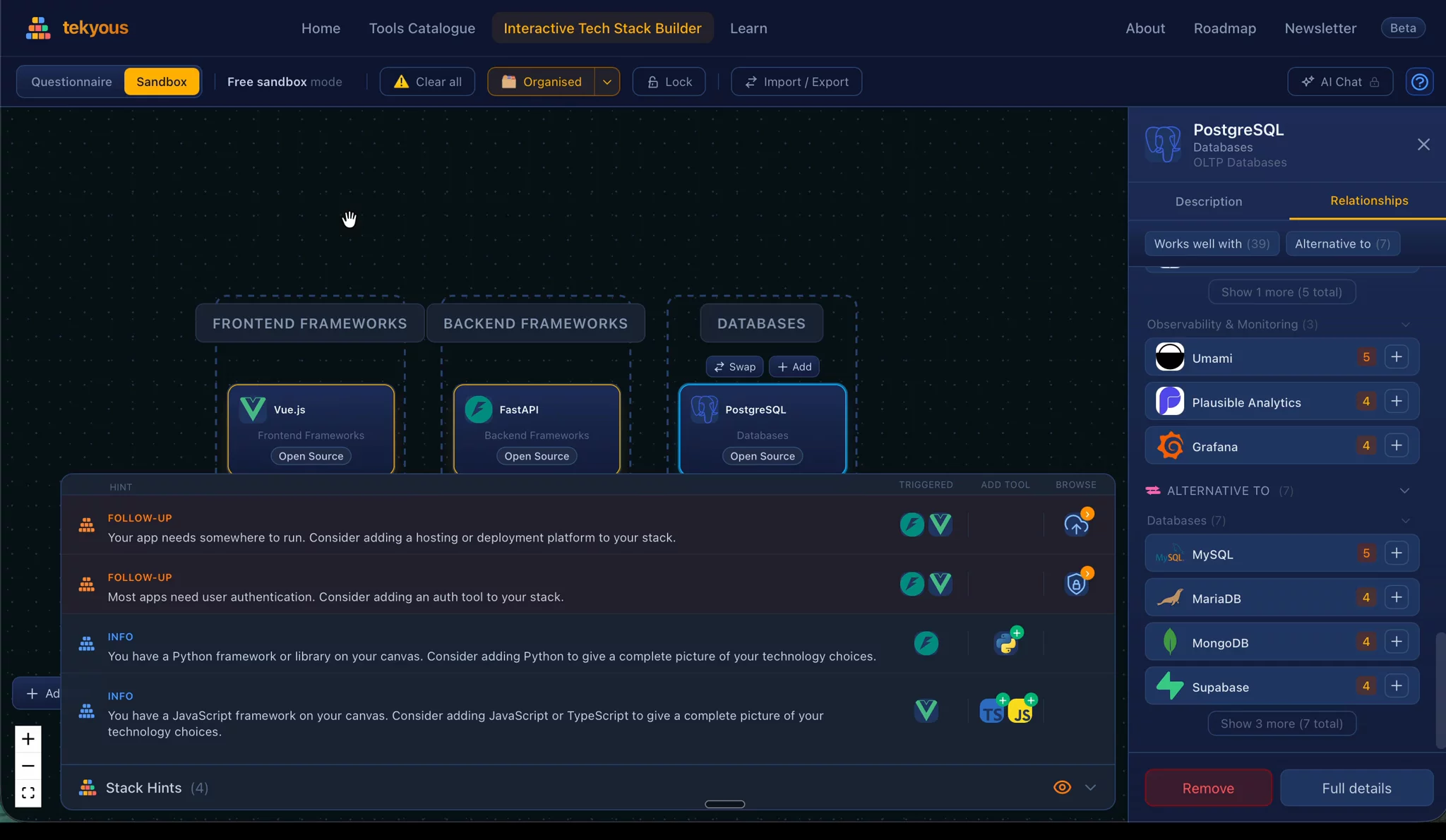
Task: Select Sandbox mode
Action: pyautogui.click(x=162, y=82)
